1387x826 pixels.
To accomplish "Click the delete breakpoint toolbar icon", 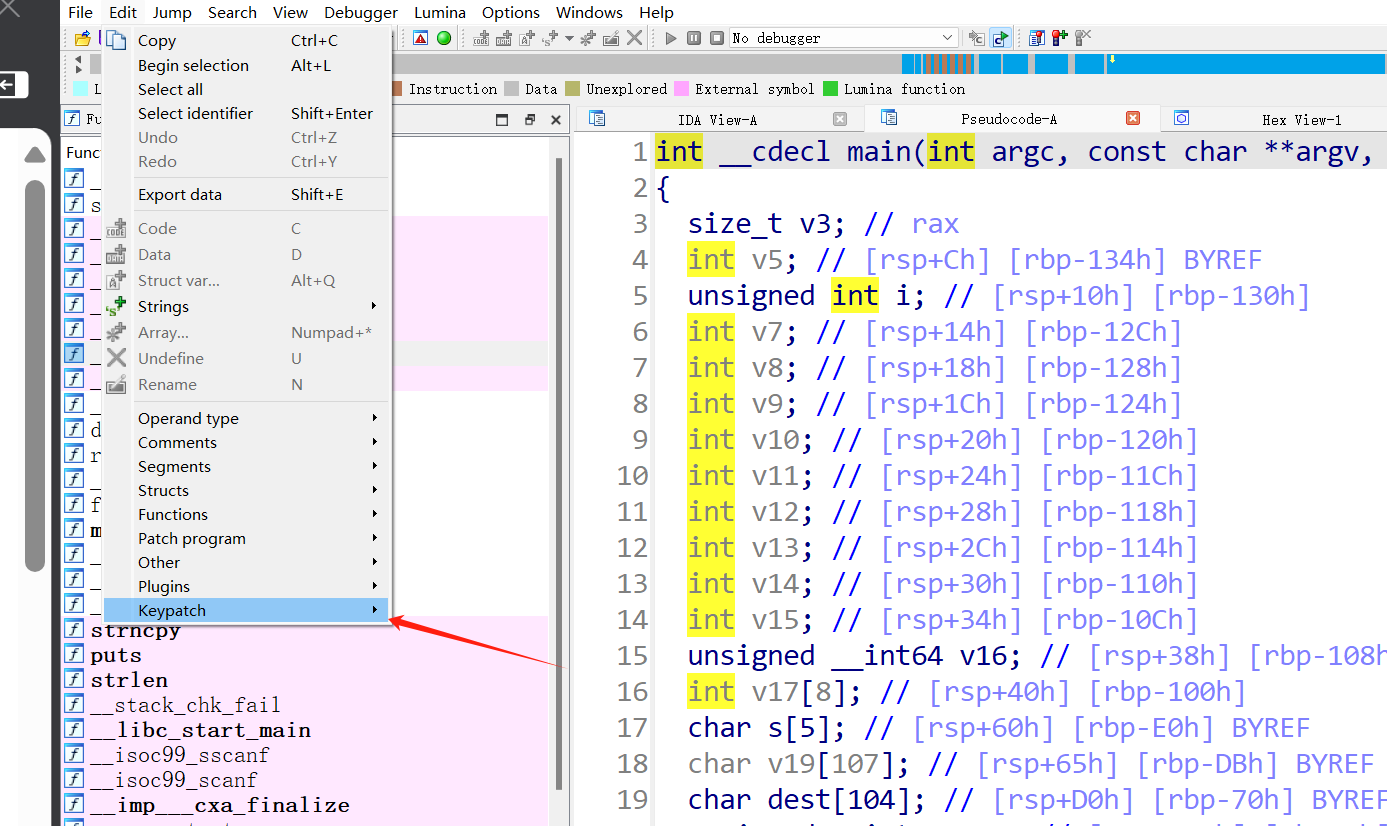I will pyautogui.click(x=1083, y=38).
